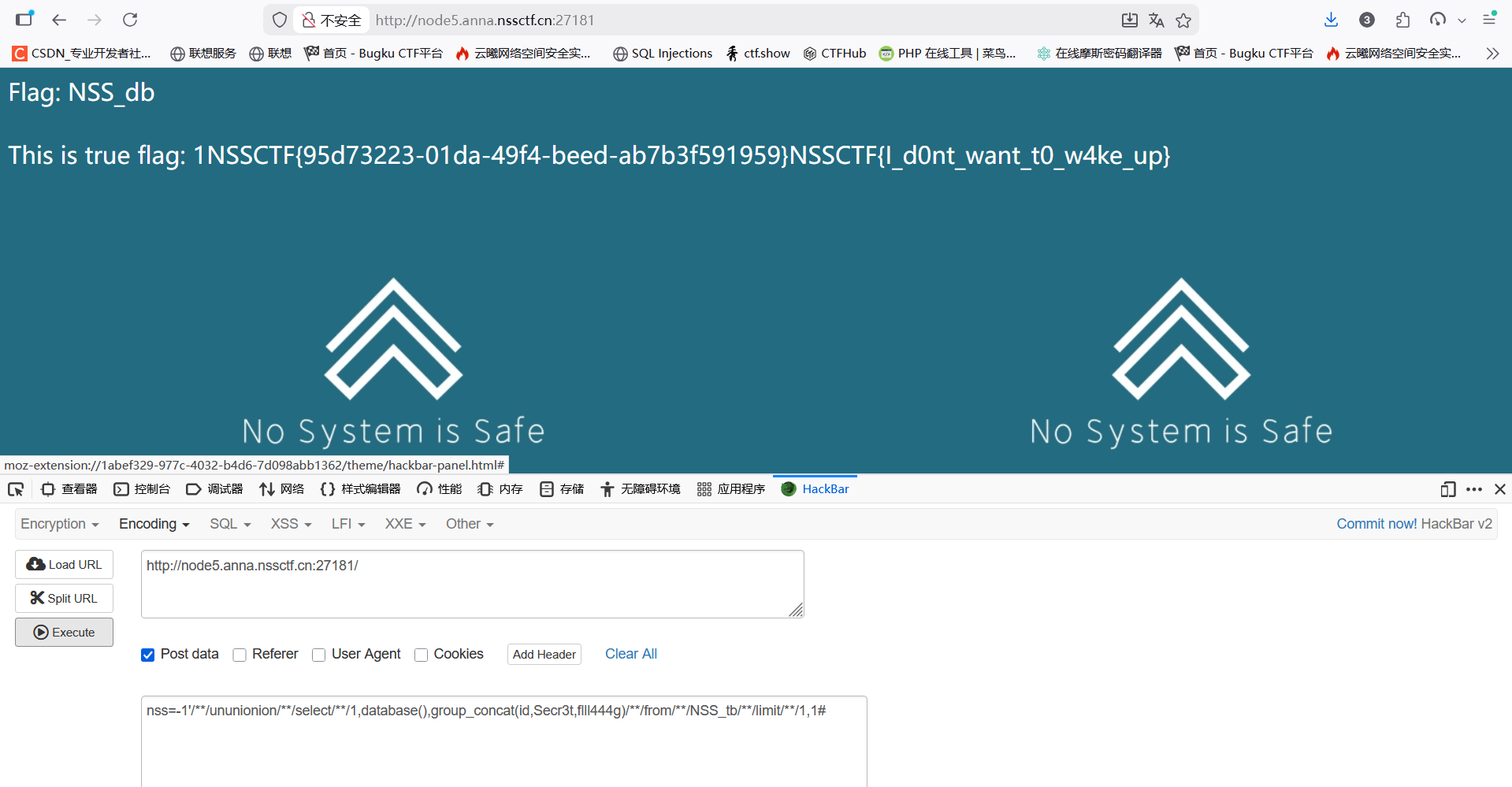Screen dimensions: 1512x787
Task: Switch to 查看器 inspector tab
Action: (x=69, y=489)
